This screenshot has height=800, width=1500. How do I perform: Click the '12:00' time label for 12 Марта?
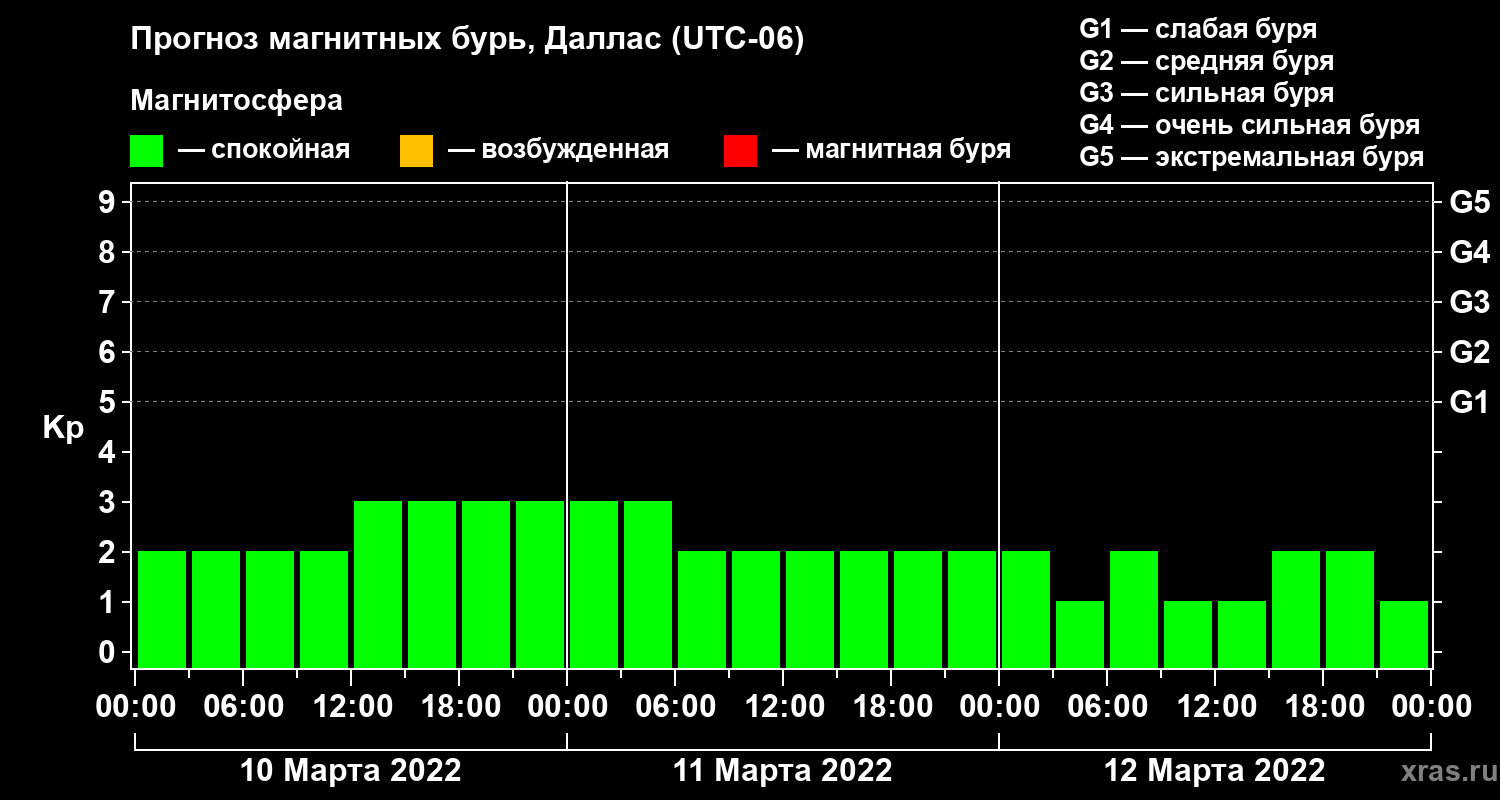pyautogui.click(x=1215, y=707)
